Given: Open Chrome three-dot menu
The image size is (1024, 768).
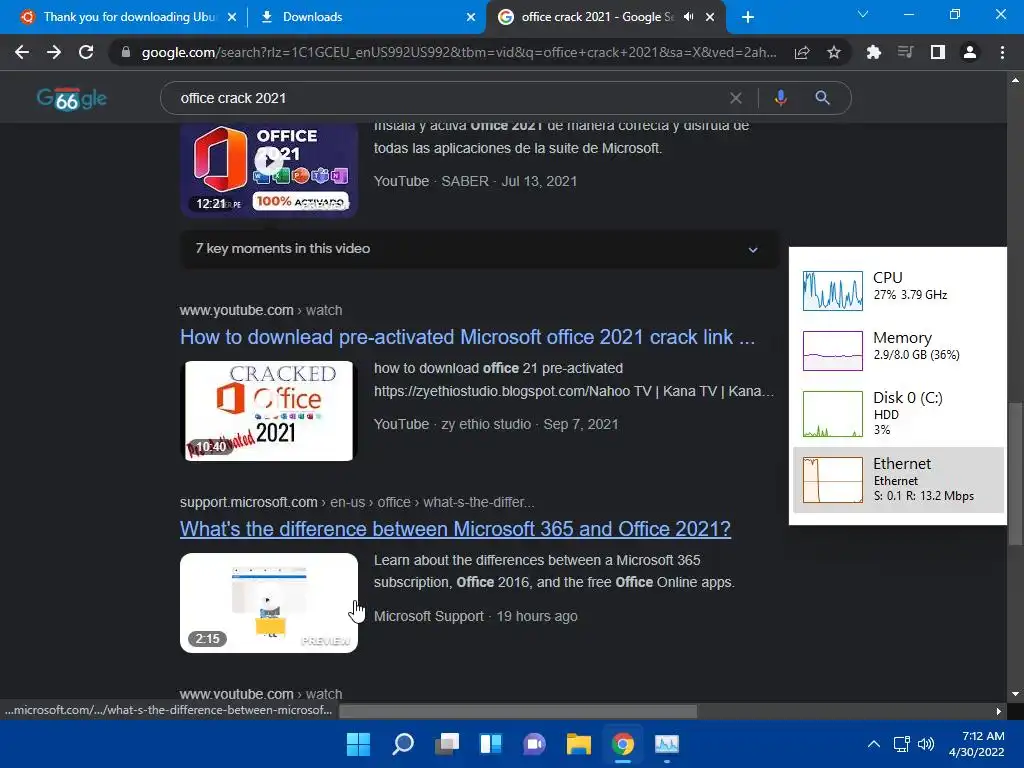Looking at the screenshot, I should [x=1002, y=52].
